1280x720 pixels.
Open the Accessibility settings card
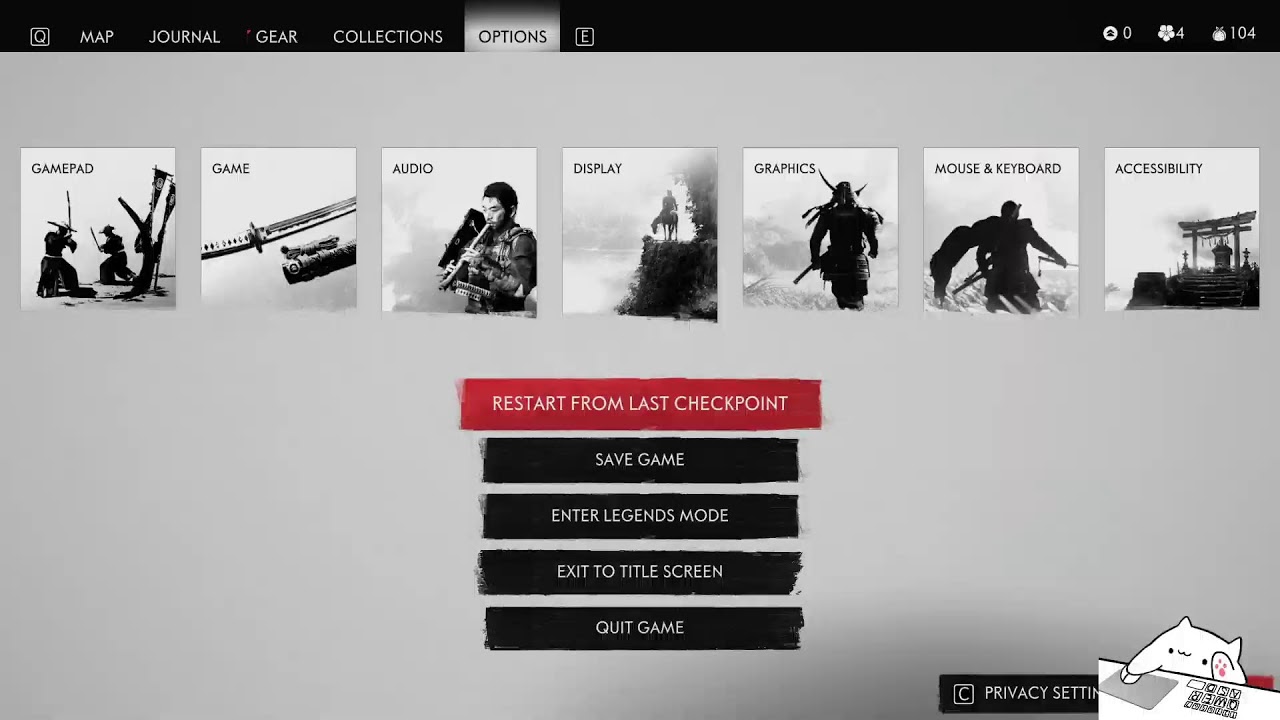[1182, 228]
